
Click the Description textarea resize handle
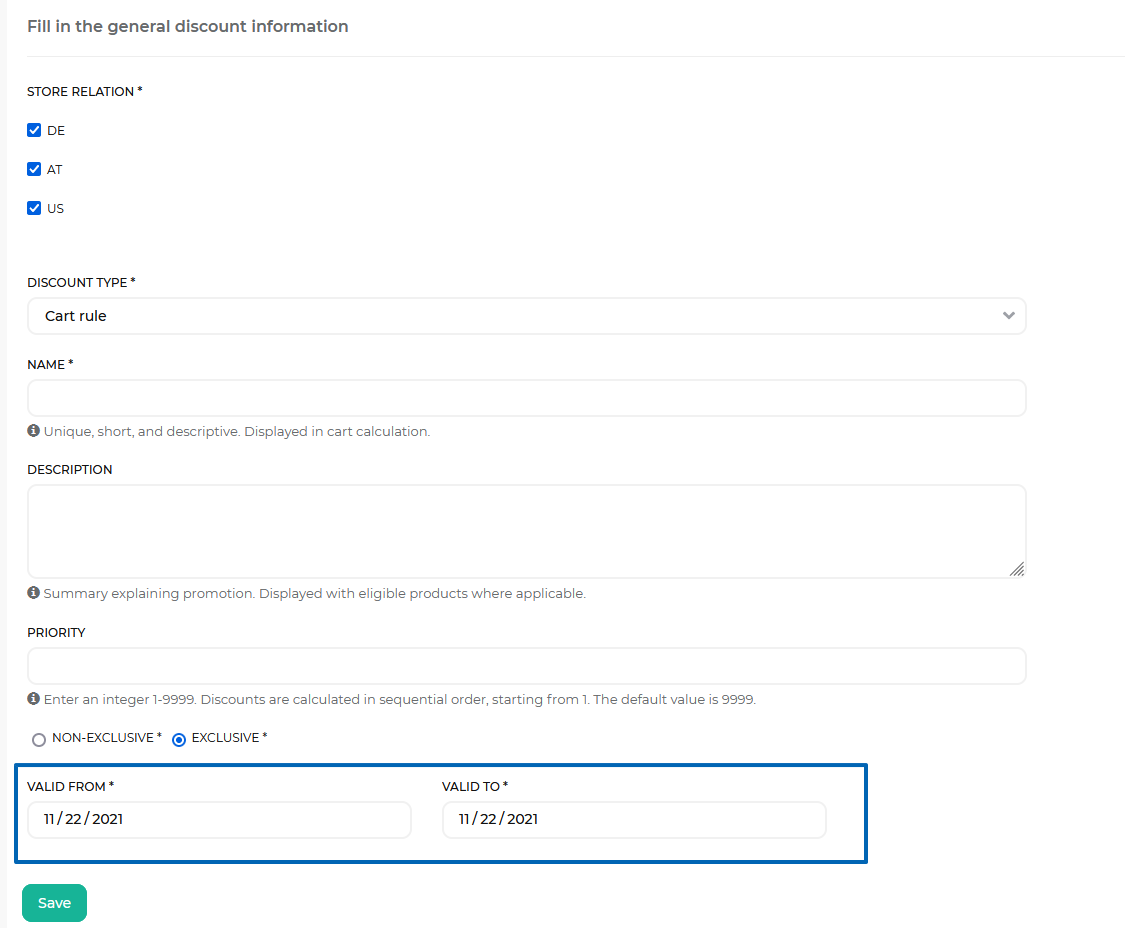click(x=1017, y=569)
